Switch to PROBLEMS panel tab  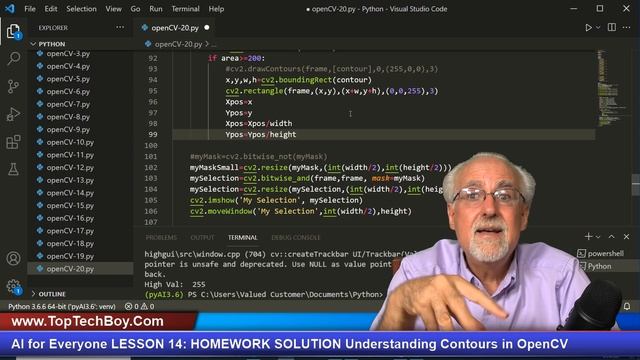coord(161,237)
